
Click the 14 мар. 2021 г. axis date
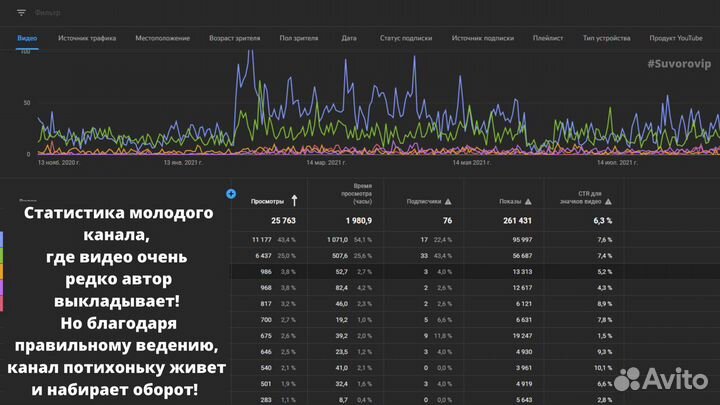pos(326,163)
